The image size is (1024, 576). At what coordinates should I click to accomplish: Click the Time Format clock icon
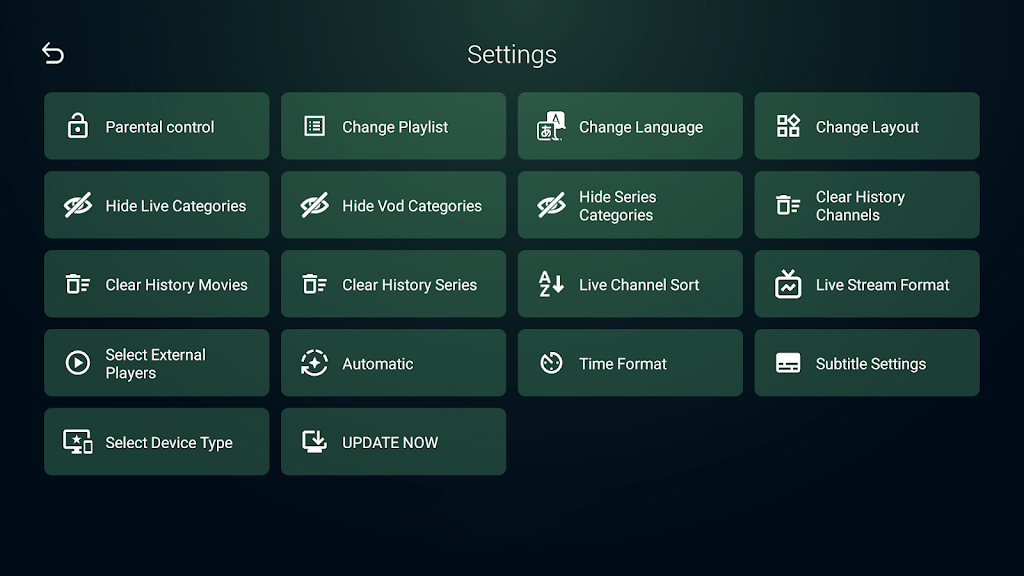tap(551, 363)
